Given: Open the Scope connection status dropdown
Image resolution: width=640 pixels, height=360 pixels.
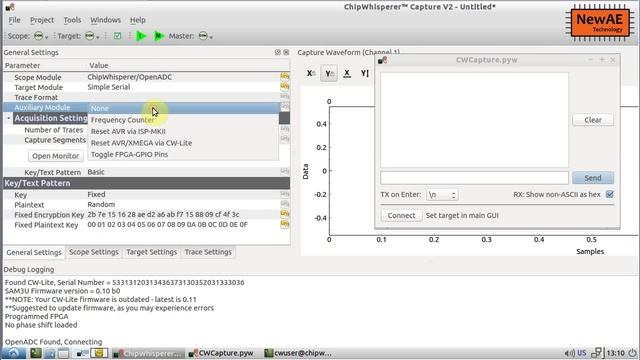Looking at the screenshot, I should tap(40, 36).
